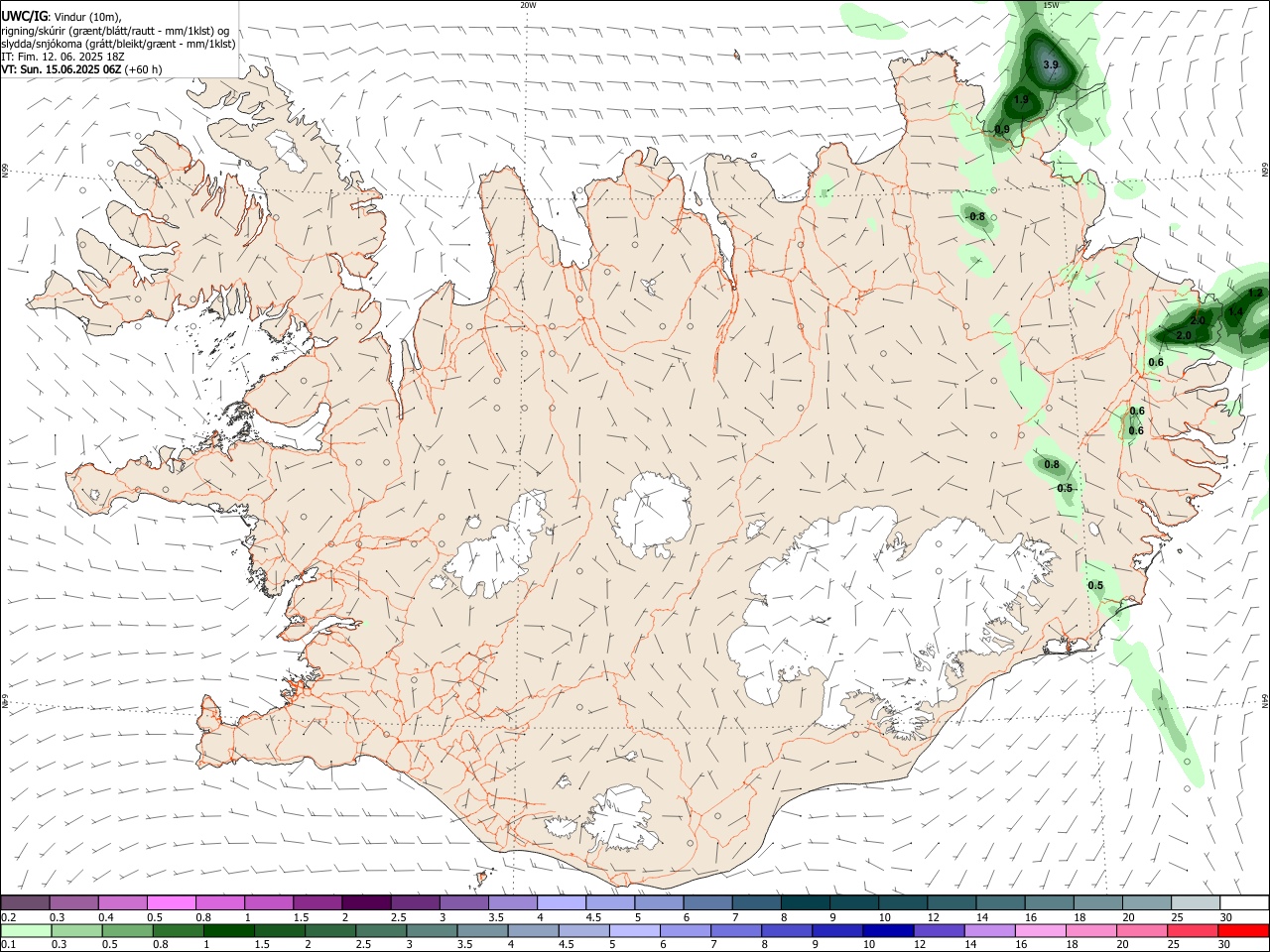Click the IT: Fim. 12. 06. 2025 18Z line
The height and width of the screenshot is (952, 1270).
(x=63, y=57)
